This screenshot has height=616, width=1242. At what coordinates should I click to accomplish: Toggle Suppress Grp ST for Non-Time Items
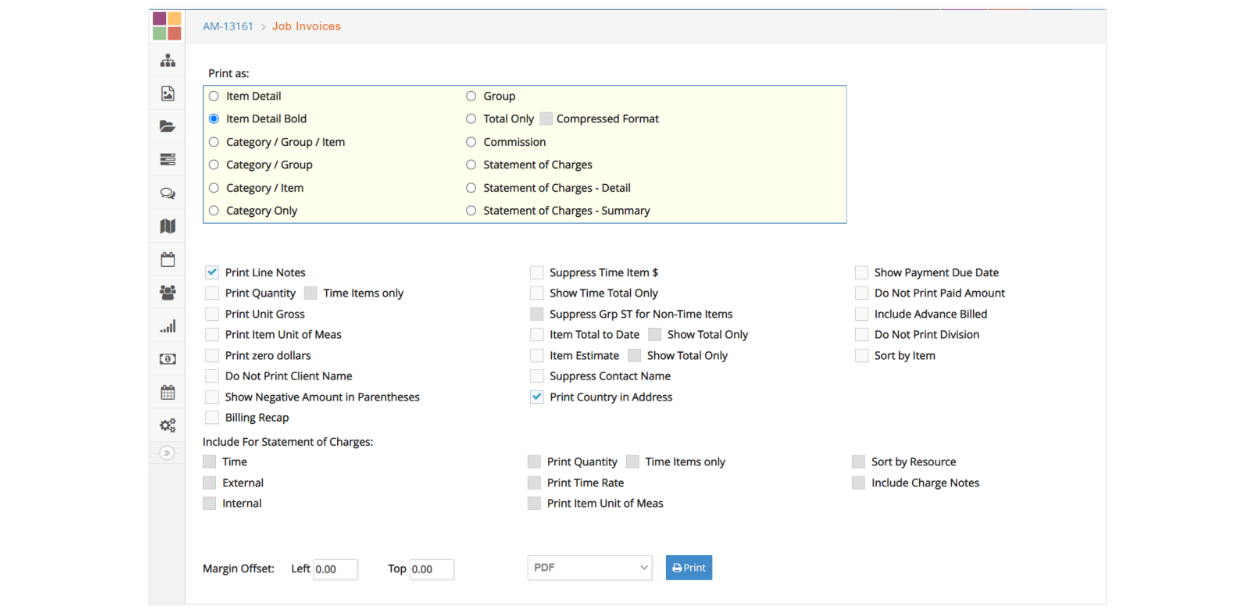pyautogui.click(x=537, y=314)
